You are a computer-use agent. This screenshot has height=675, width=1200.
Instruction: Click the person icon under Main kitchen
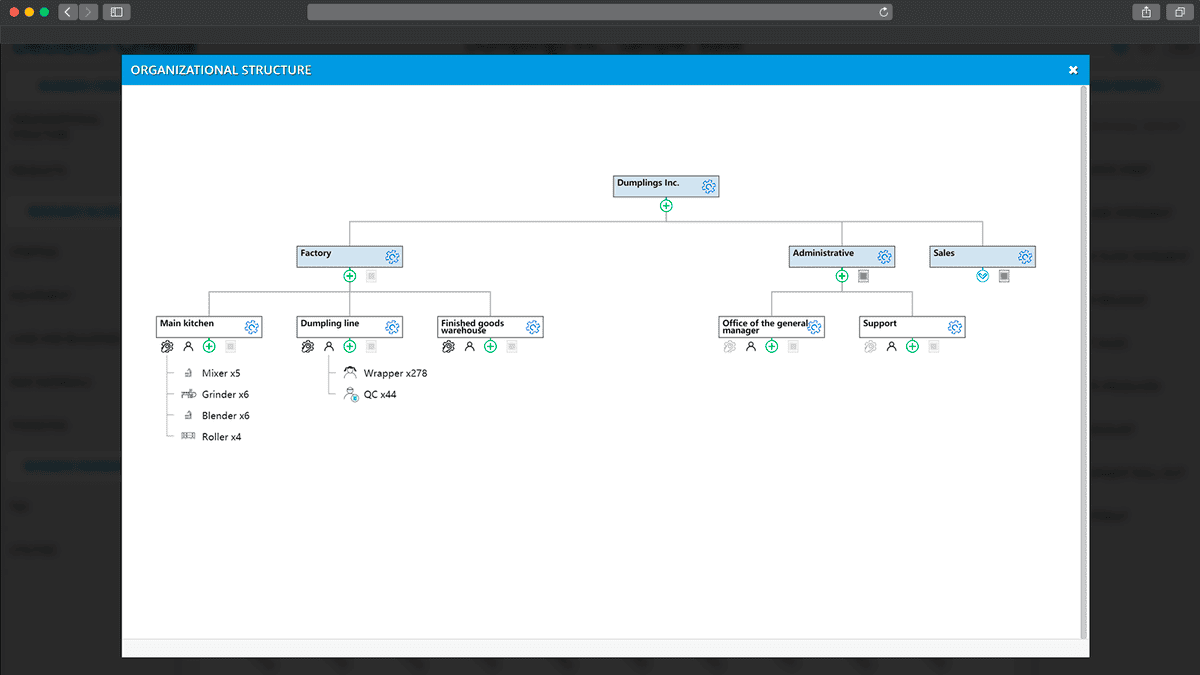point(188,346)
